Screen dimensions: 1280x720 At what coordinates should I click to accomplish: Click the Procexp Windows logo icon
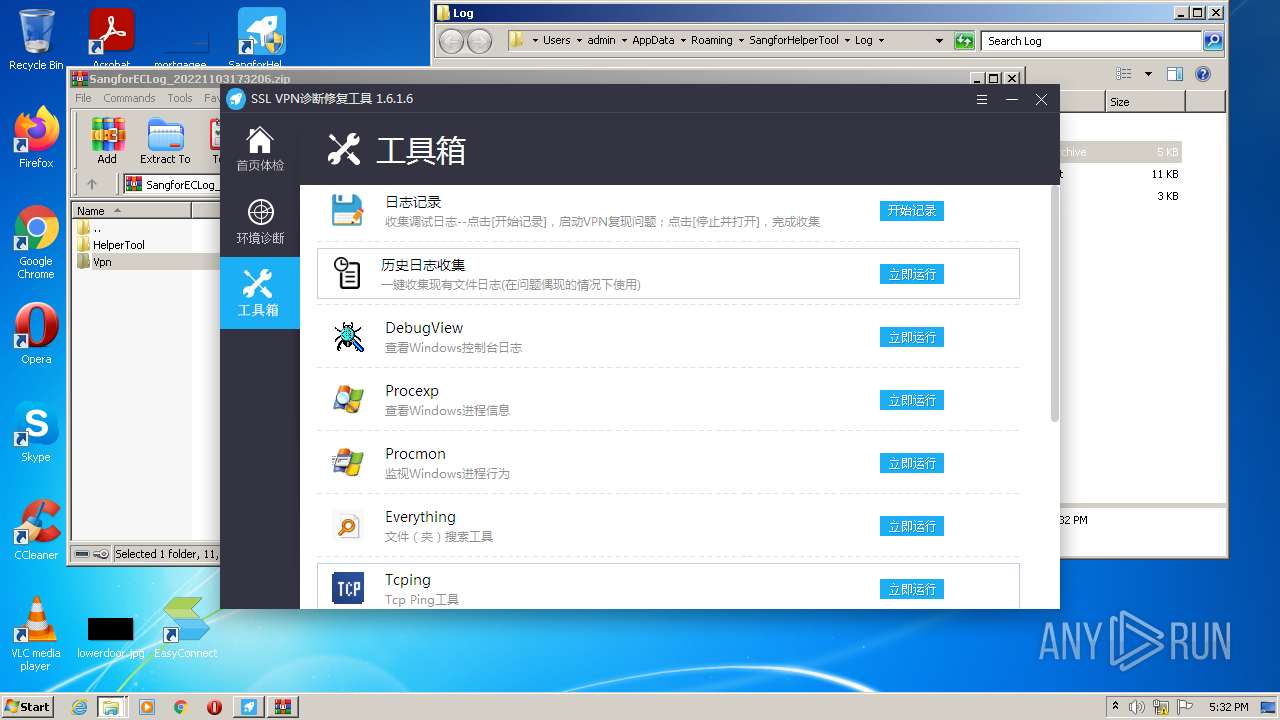348,400
